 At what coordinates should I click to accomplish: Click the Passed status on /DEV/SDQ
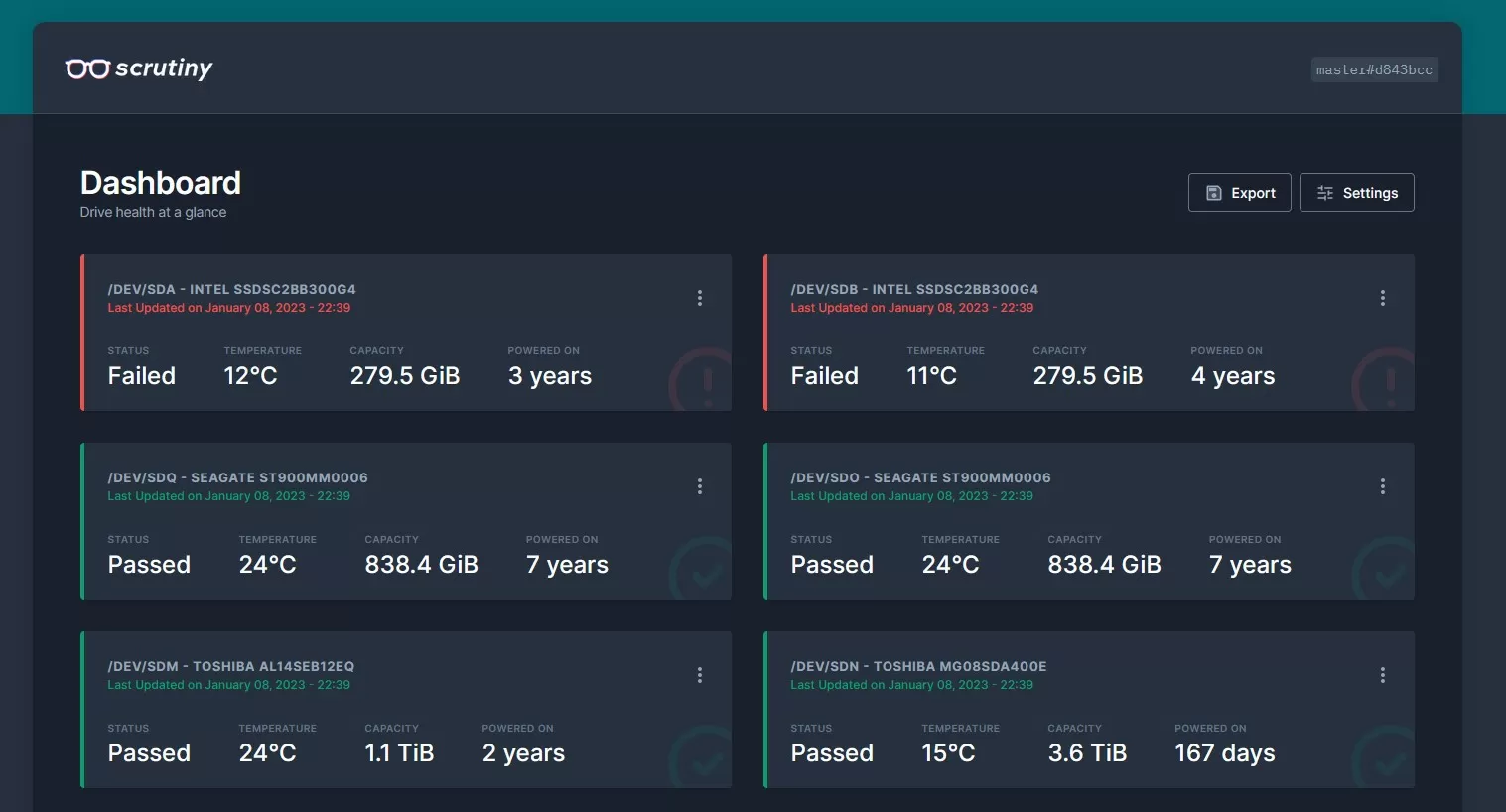tap(149, 565)
